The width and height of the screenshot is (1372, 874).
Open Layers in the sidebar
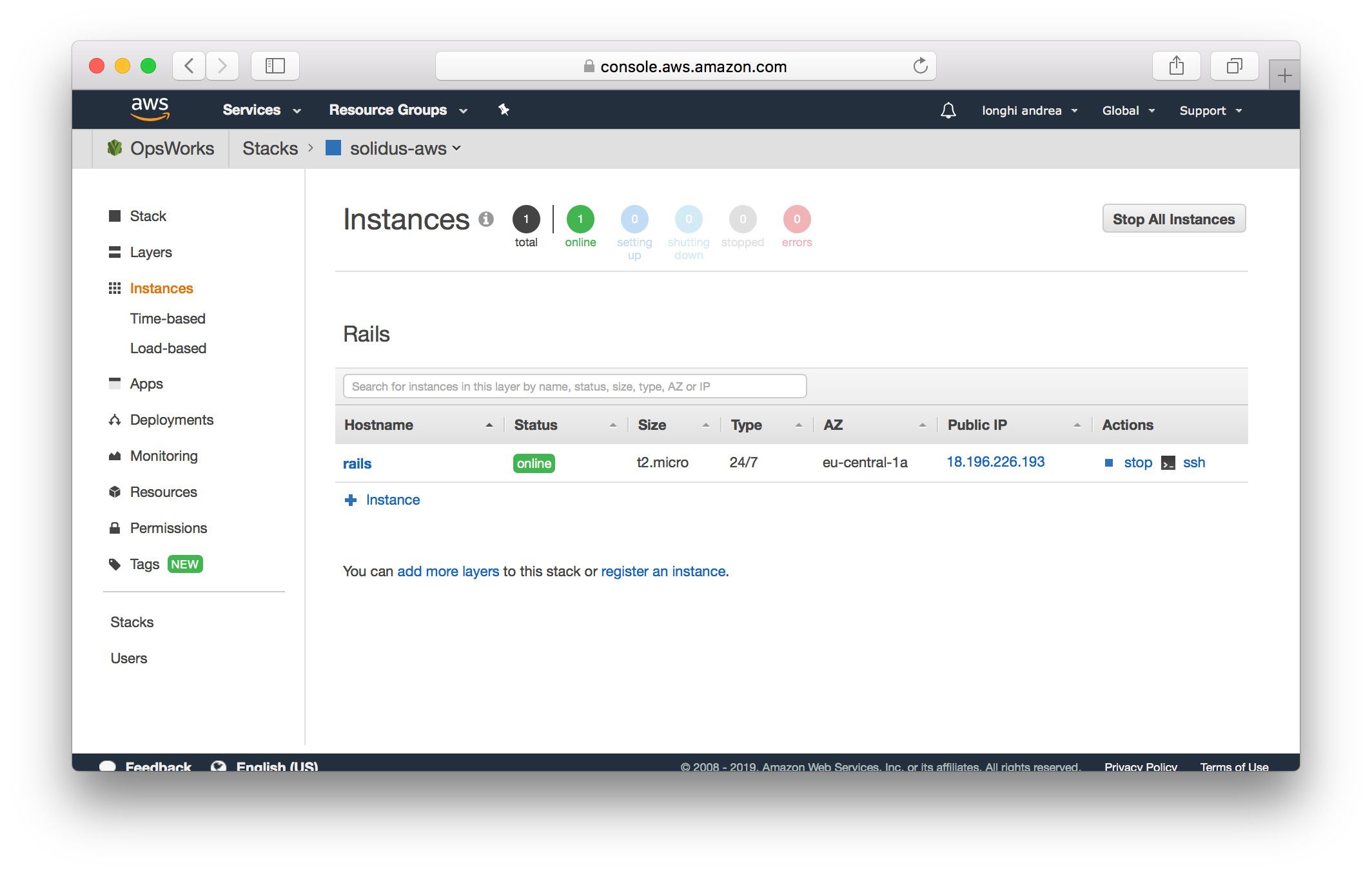151,252
